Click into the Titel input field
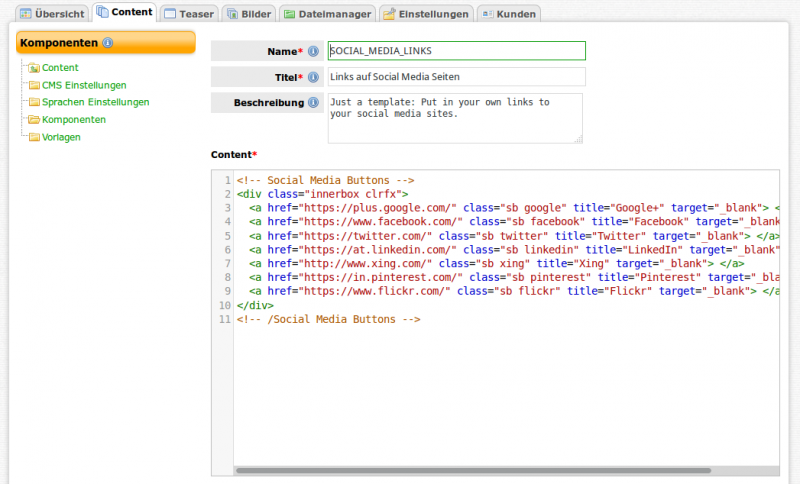 456,77
